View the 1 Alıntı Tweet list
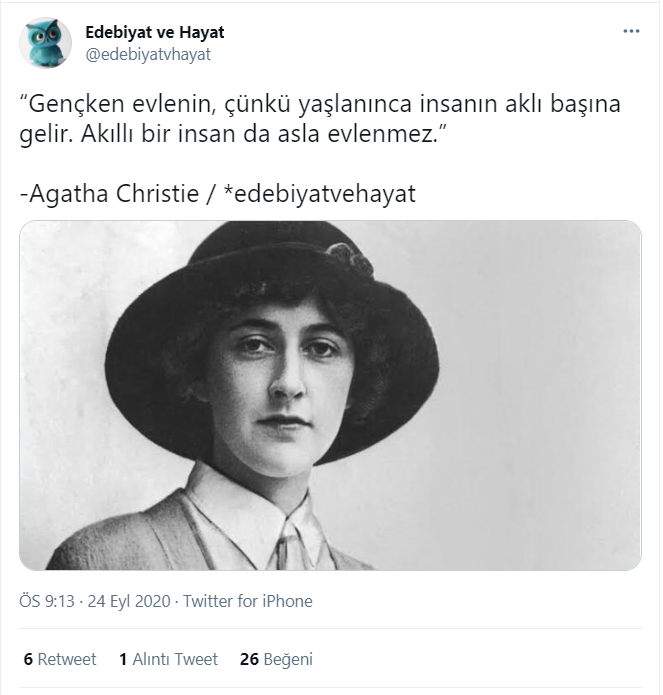This screenshot has width=663, height=695. (x=168, y=659)
